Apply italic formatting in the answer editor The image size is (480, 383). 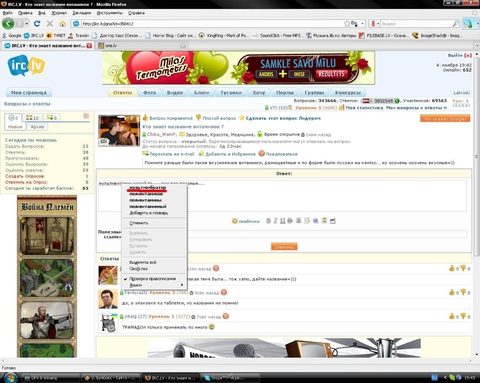pos(275,221)
